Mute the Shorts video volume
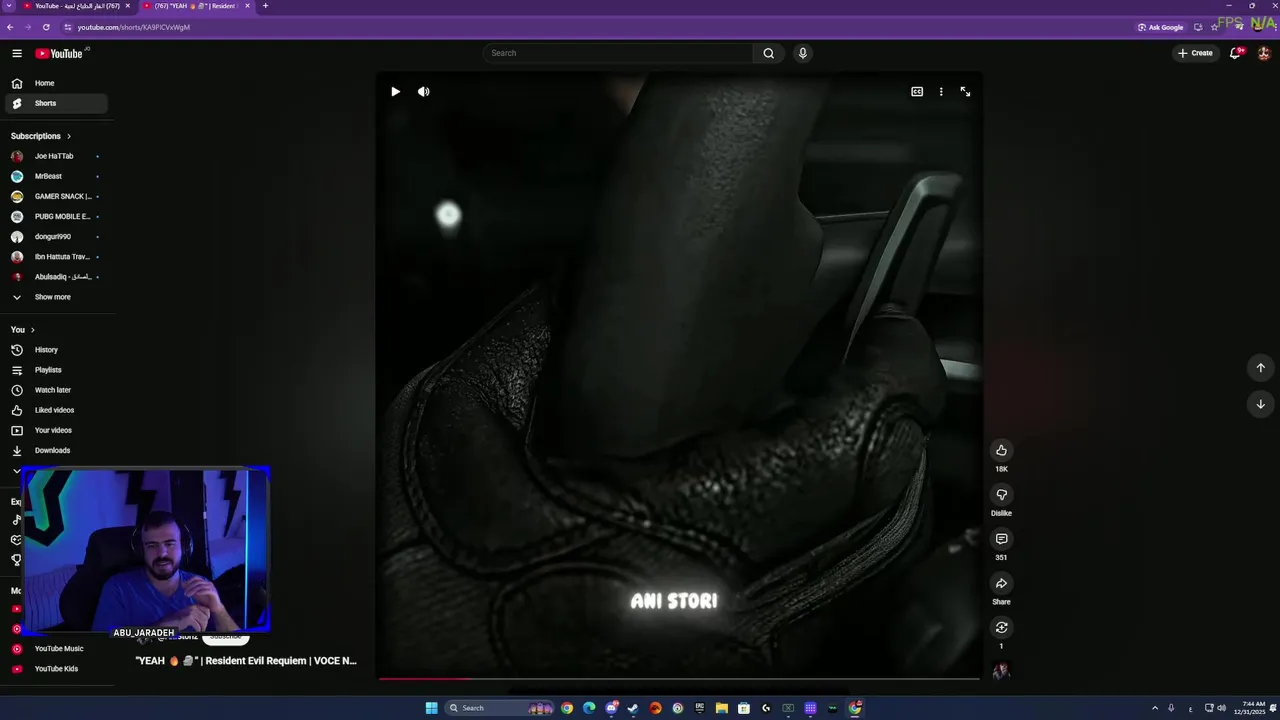Viewport: 1280px width, 720px height. pos(424,91)
